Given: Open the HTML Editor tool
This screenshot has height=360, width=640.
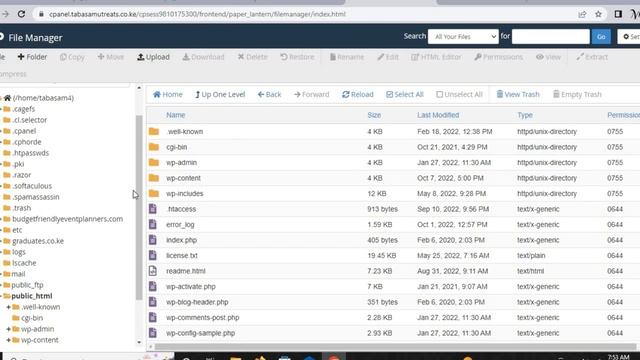Looking at the screenshot, I should tap(436, 57).
